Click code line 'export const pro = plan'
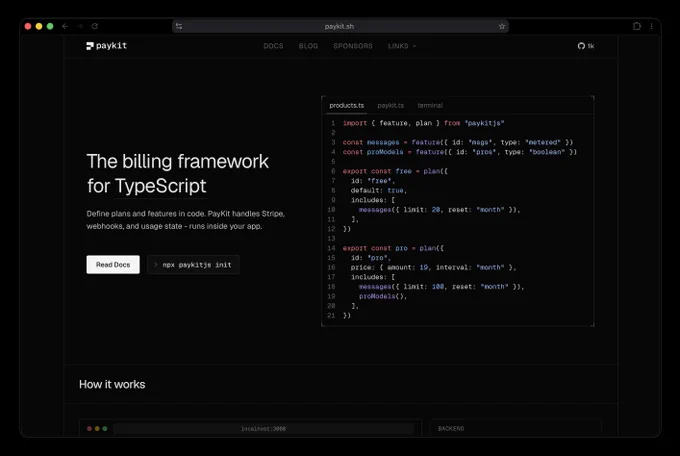The height and width of the screenshot is (456, 680). coord(393,248)
